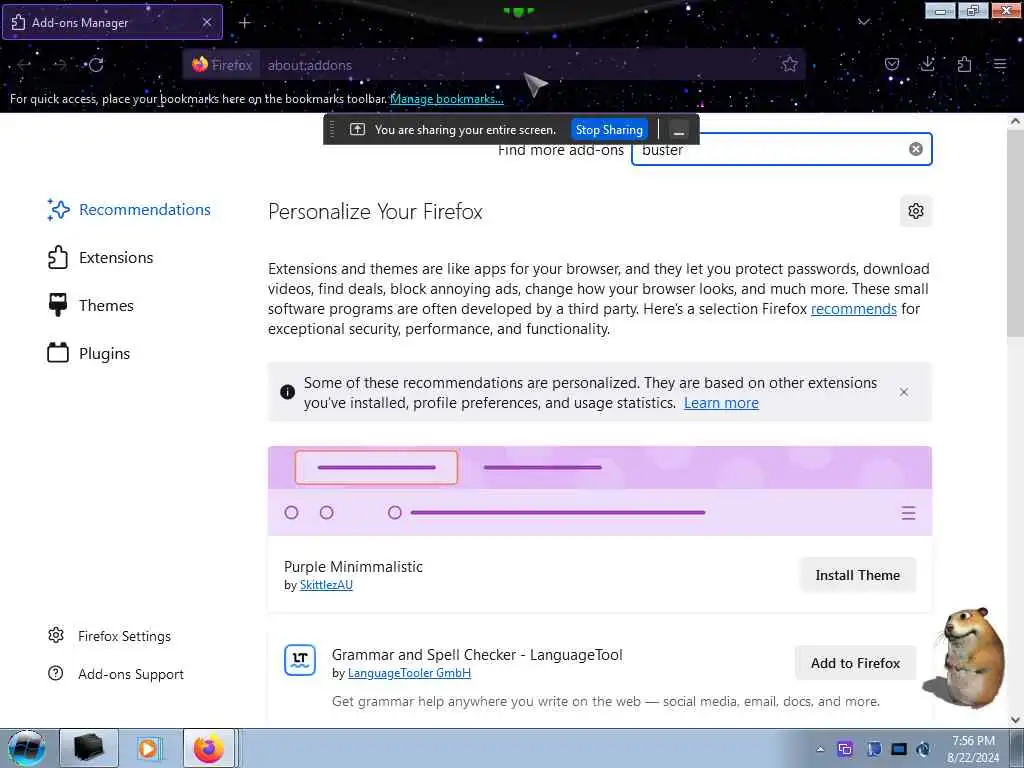Open a new tab with plus button

[x=244, y=23]
